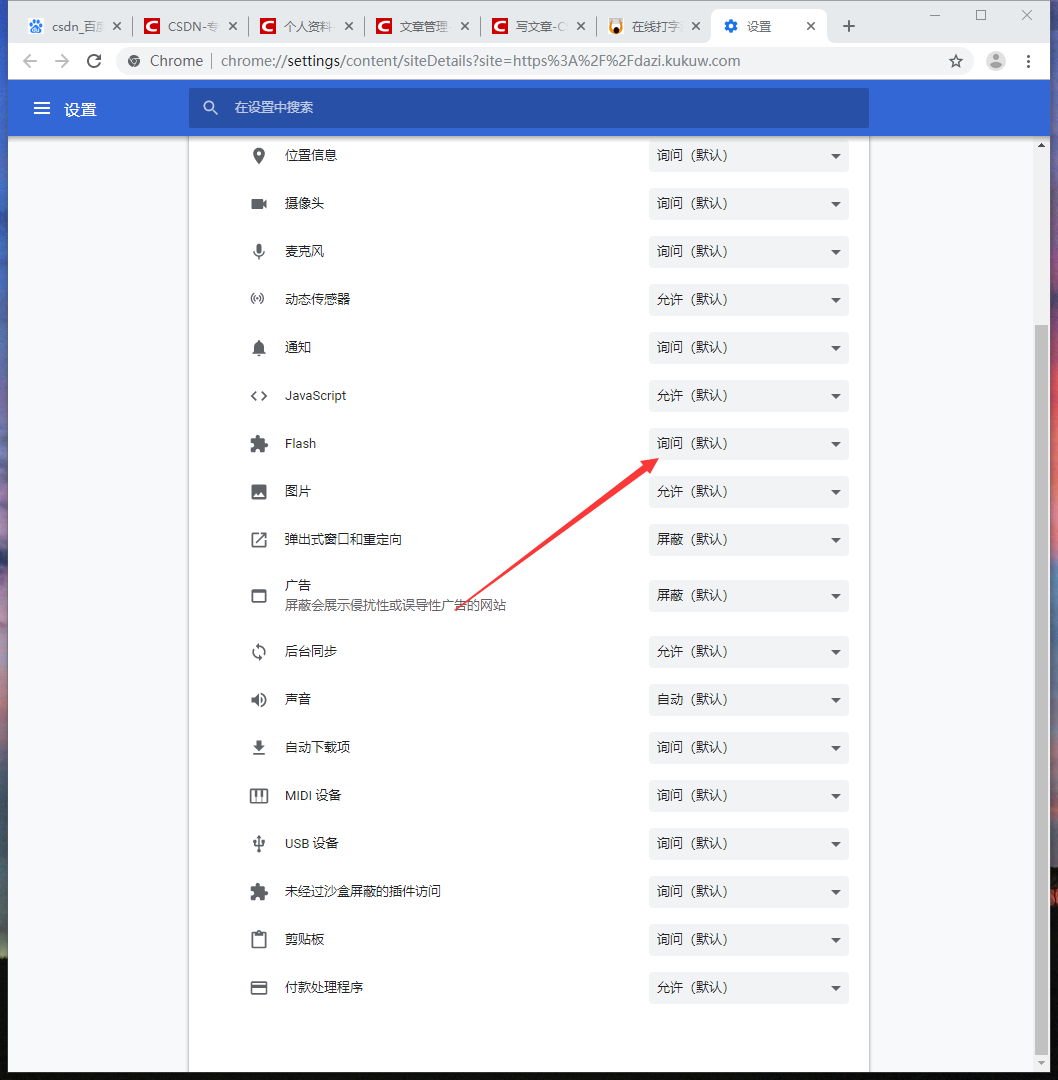This screenshot has width=1058, height=1080.
Task: Open the 自动下载项 permission dropdown
Action: coord(748,747)
